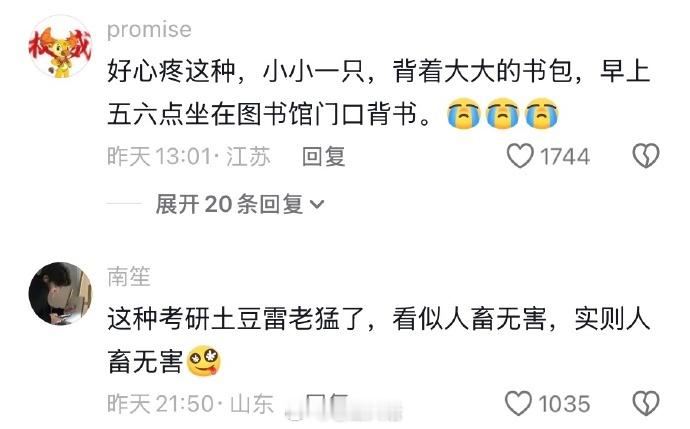The image size is (690, 429).
Task: Reply to promise's comment via 回复
Action: click(x=323, y=157)
